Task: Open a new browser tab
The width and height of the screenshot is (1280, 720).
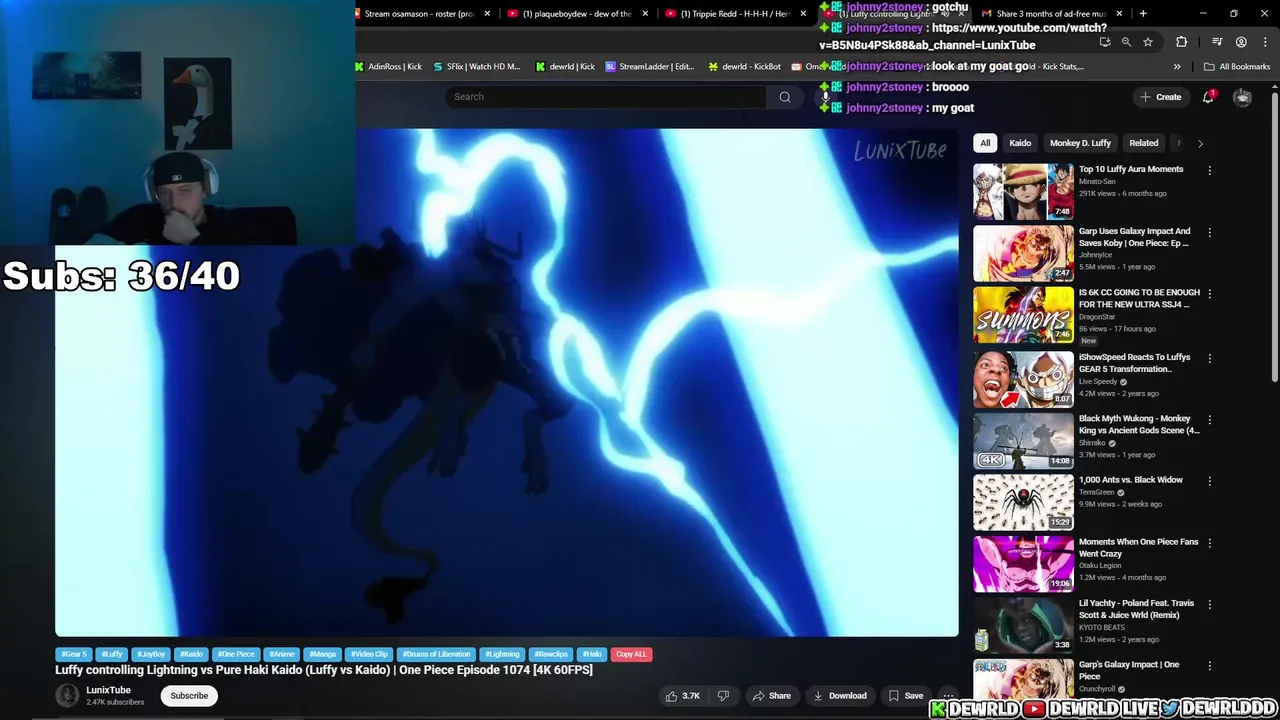Action: tap(1143, 14)
